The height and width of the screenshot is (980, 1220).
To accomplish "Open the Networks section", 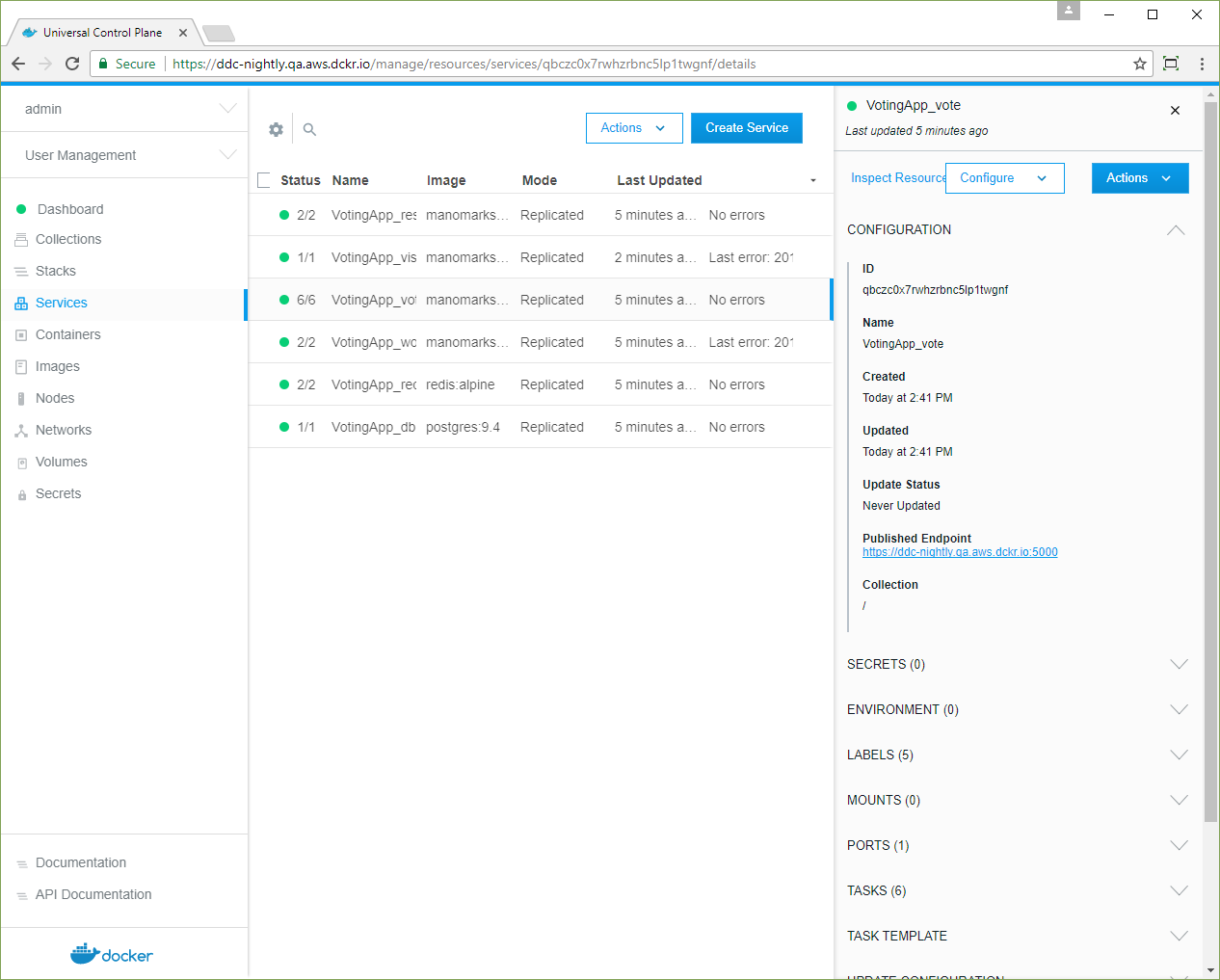I will pyautogui.click(x=64, y=430).
